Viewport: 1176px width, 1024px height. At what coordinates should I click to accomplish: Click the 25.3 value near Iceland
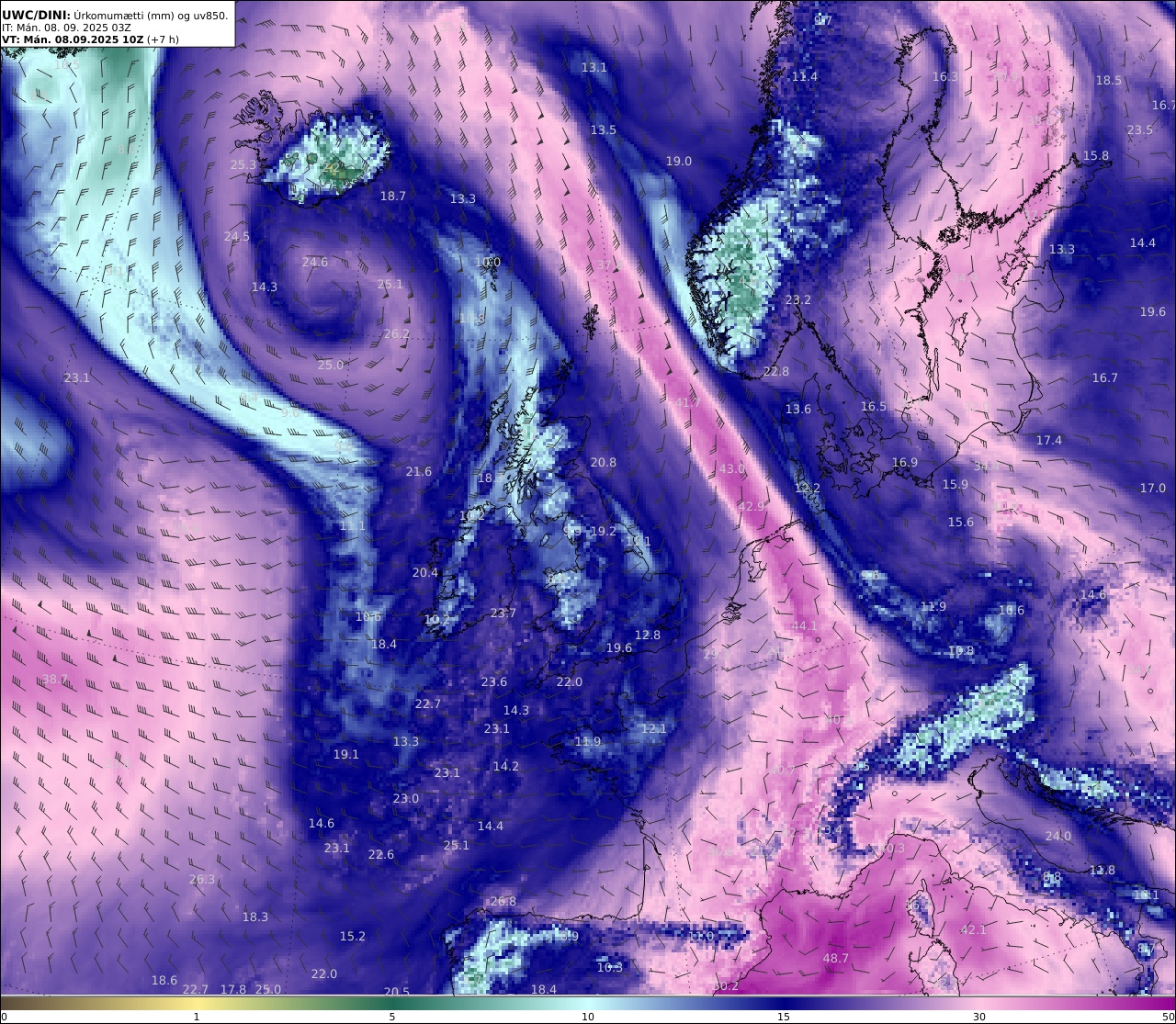click(x=243, y=164)
